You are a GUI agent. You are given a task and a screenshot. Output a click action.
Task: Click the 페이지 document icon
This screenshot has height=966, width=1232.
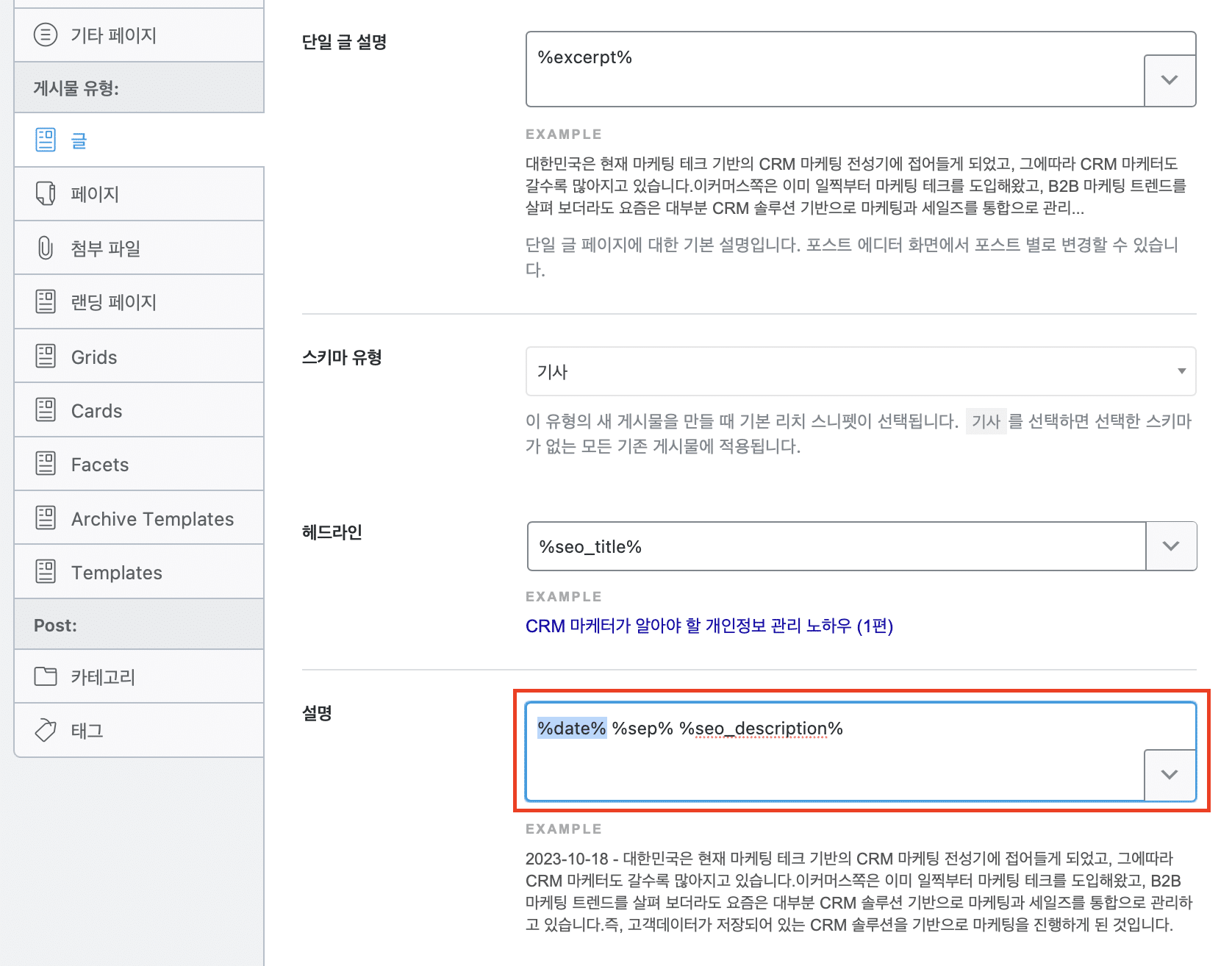(x=46, y=193)
